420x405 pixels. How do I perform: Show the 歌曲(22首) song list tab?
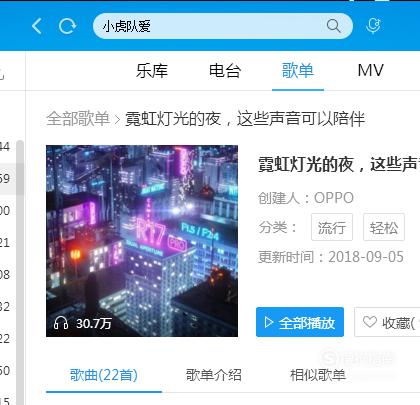coord(104,375)
